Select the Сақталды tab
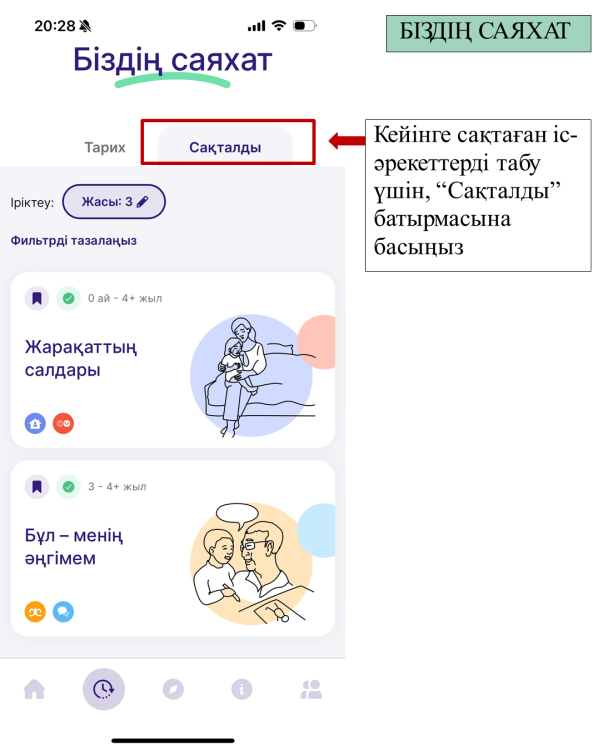The image size is (593, 750). coord(225,147)
